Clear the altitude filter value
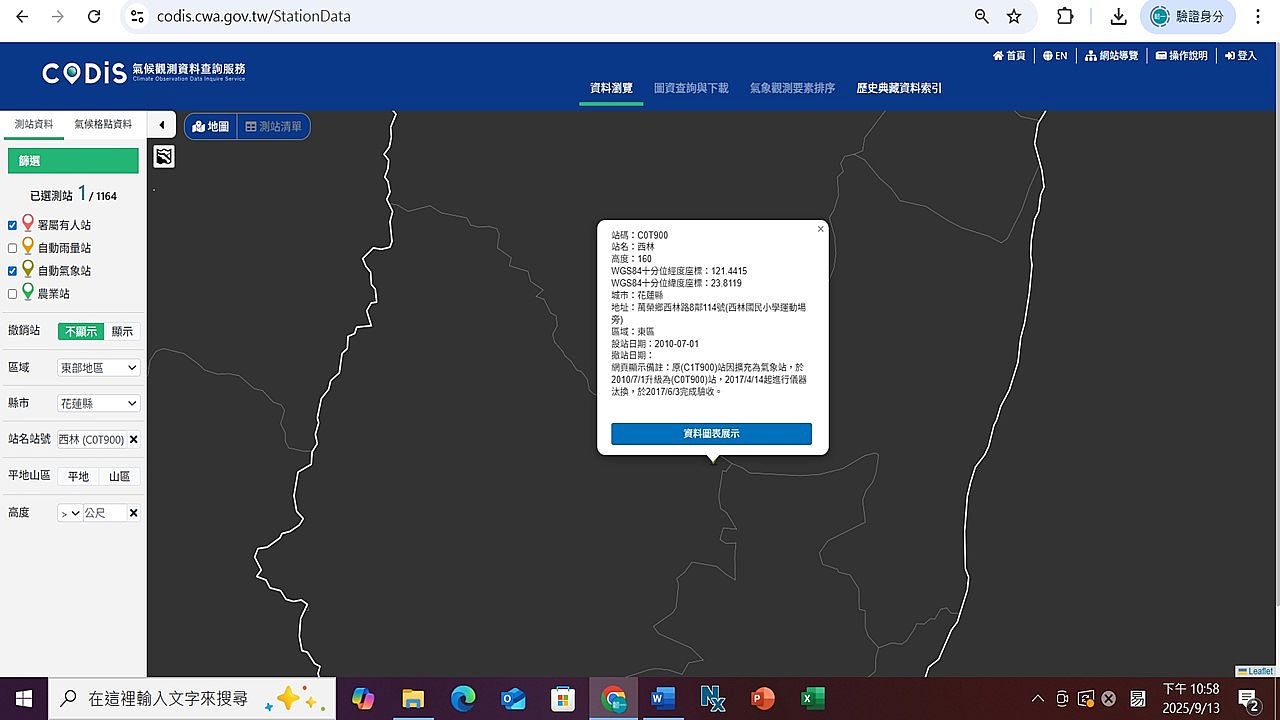The image size is (1280, 720). pyautogui.click(x=134, y=513)
